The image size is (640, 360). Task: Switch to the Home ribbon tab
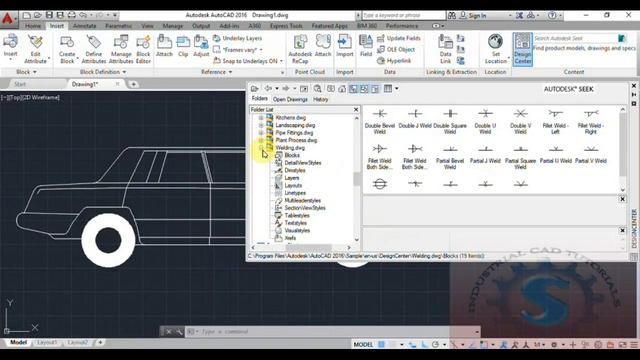pyautogui.click(x=33, y=26)
